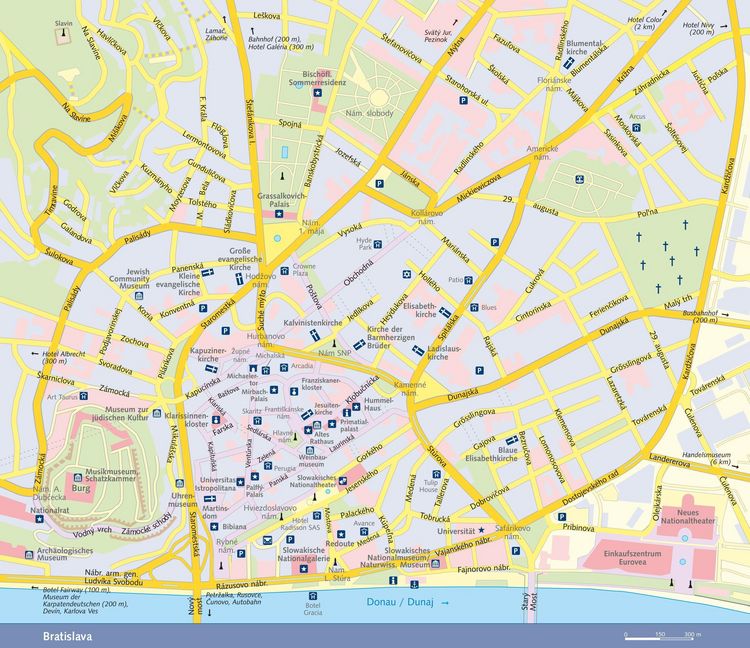This screenshot has width=750, height=648.
Task: Click the map scale bar
Action: click(x=660, y=637)
